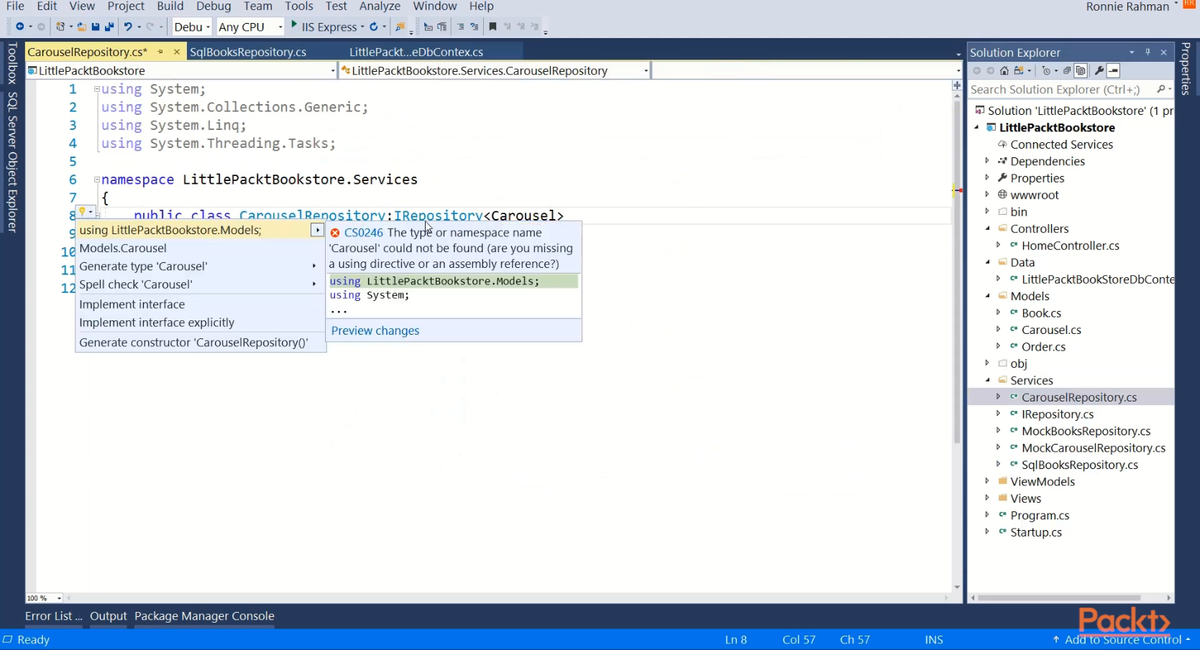Image resolution: width=1200 pixels, height=650 pixels.
Task: Expand the ViewModels folder
Action: coord(987,481)
